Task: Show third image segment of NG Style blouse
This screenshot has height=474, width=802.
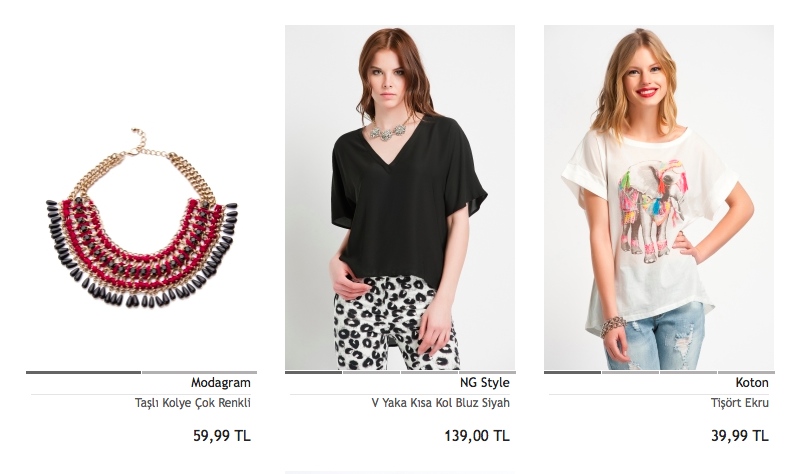Action: [x=429, y=372]
